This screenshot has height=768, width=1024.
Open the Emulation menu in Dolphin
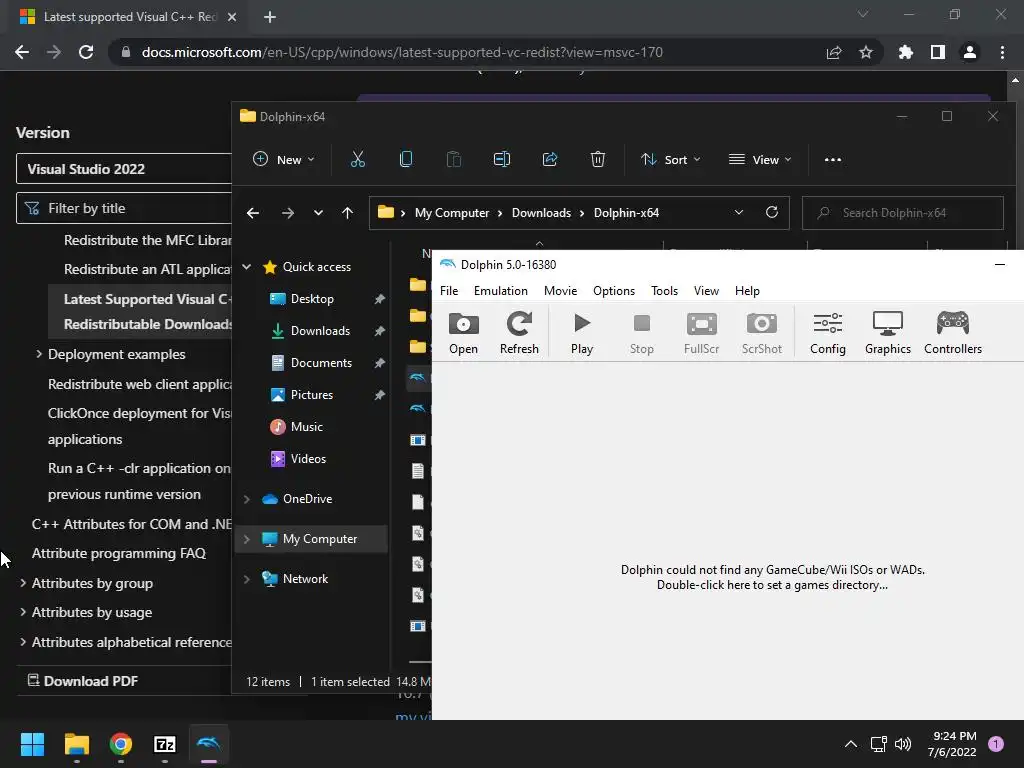tap(501, 291)
